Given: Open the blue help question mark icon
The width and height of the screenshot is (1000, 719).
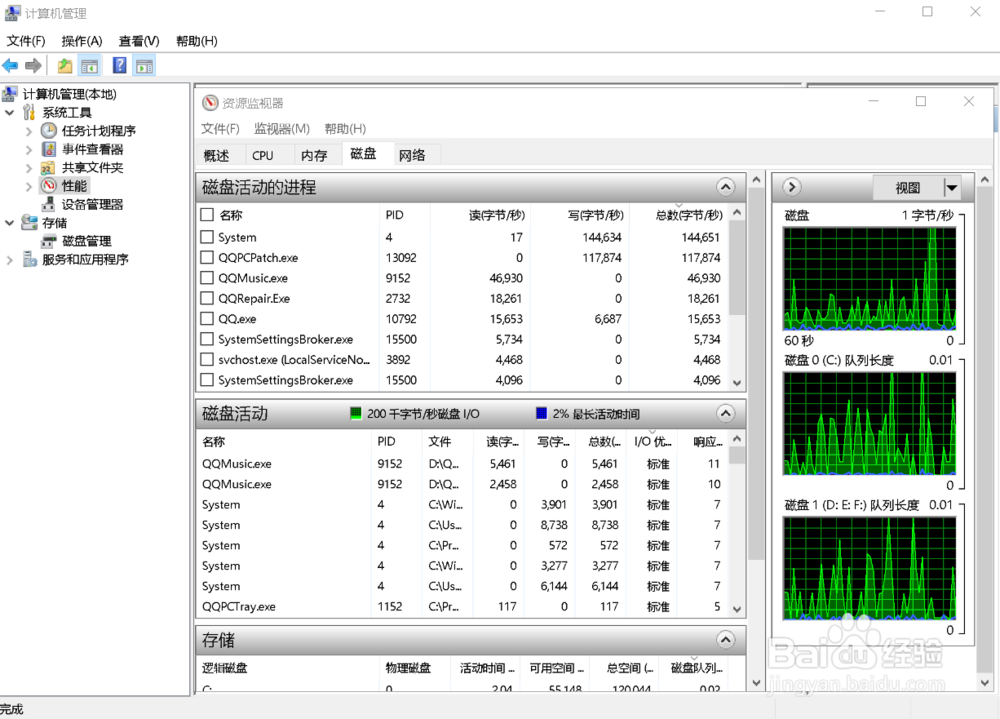Looking at the screenshot, I should (119, 65).
